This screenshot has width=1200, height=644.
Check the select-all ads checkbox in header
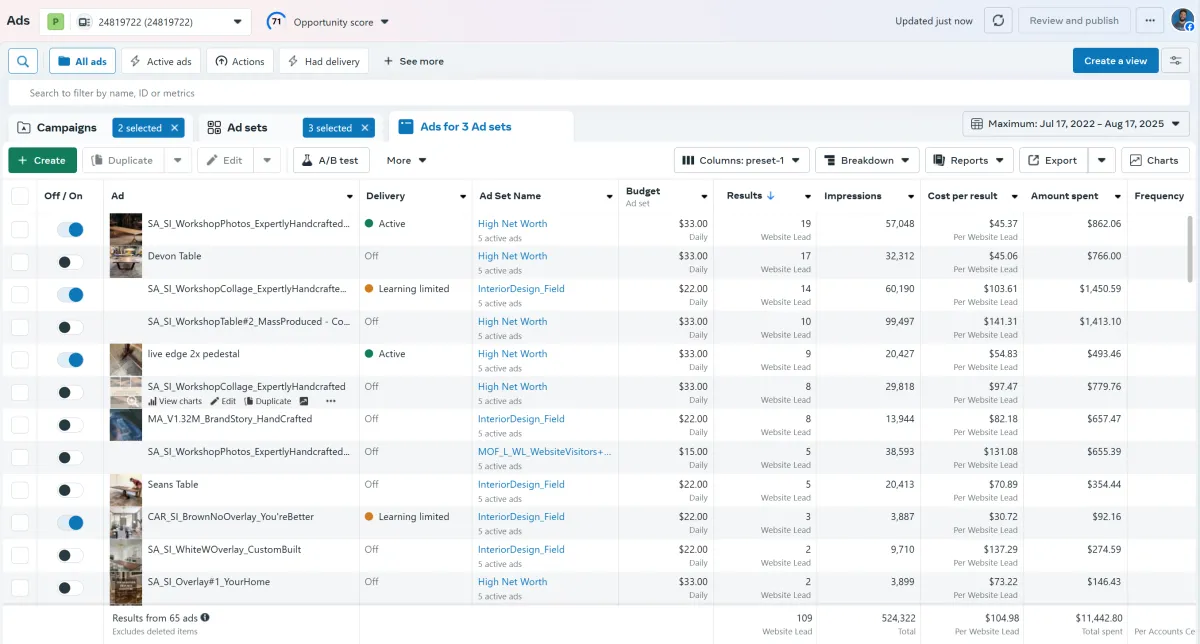[20, 196]
